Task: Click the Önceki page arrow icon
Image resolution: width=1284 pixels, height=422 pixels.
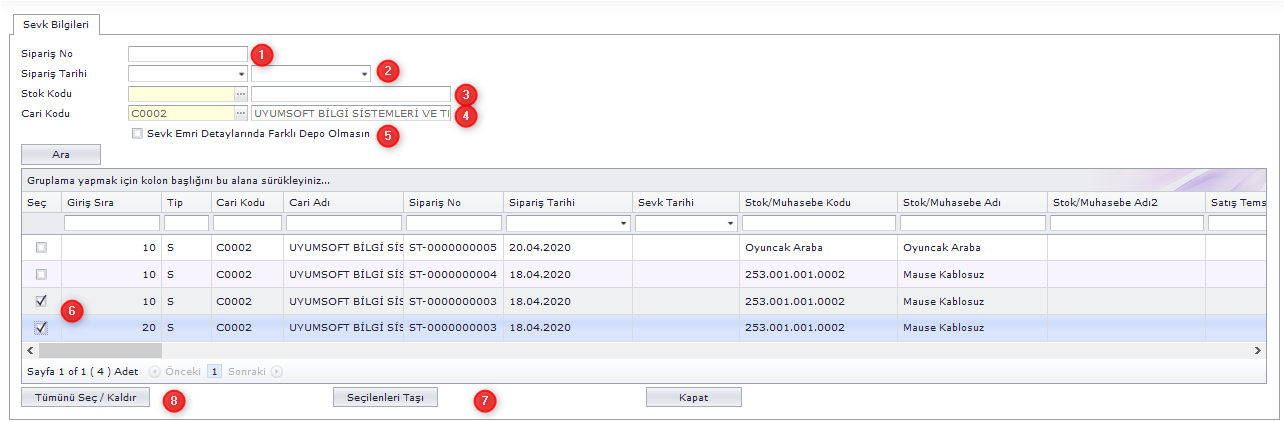Action: [155, 371]
